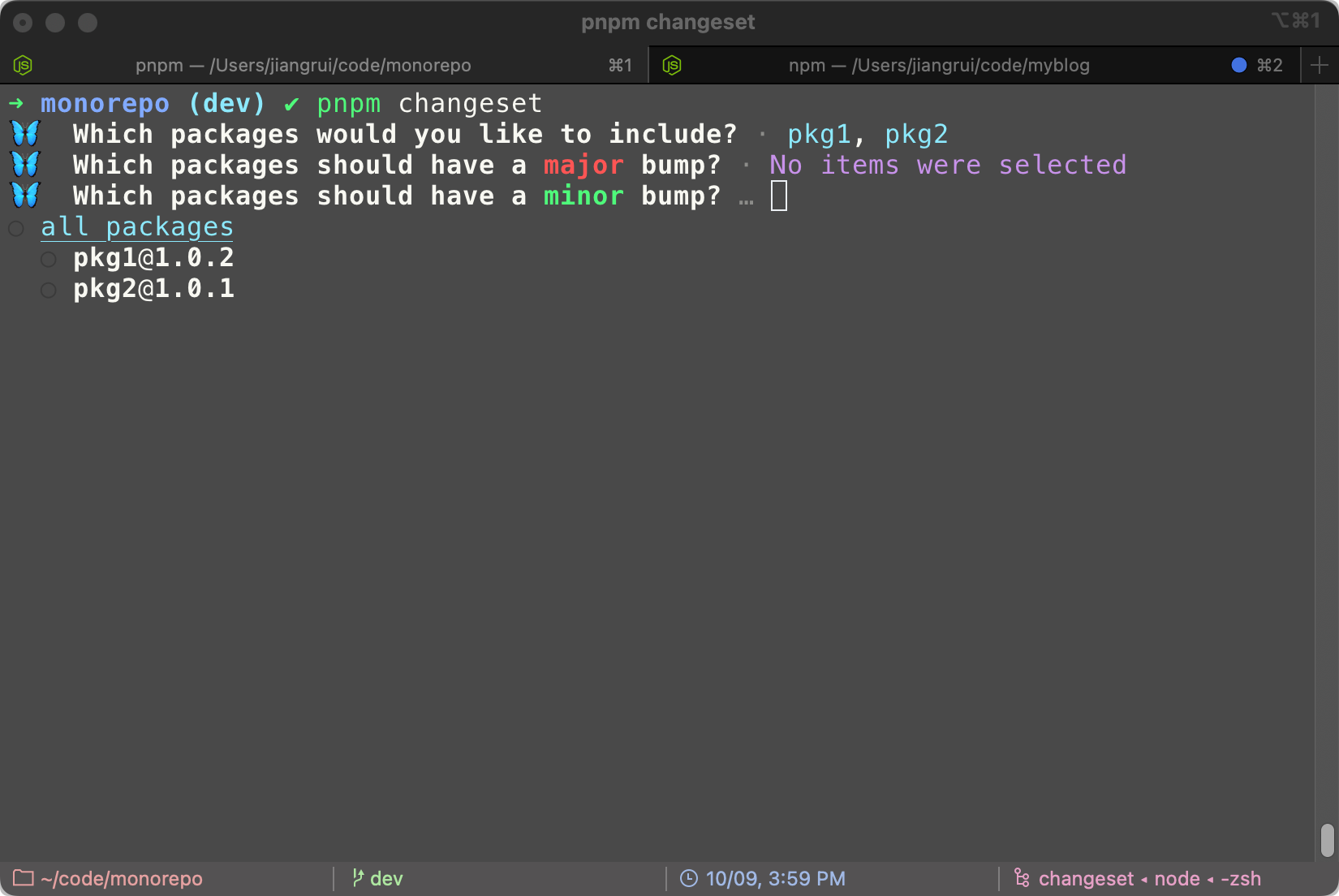Click the 'monorepo' prompt directory name
This screenshot has width=1339, height=896.
click(105, 104)
